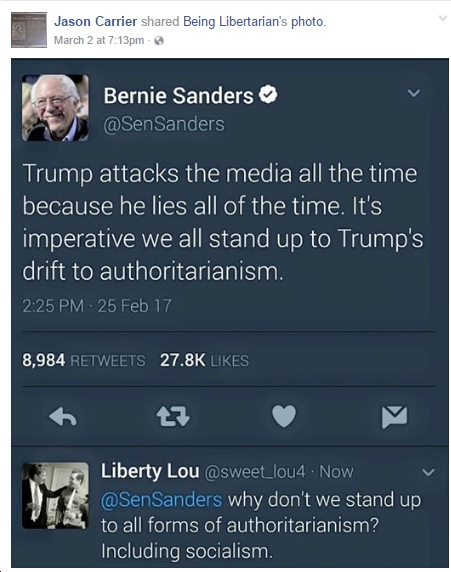Open the March 2 at 7:13pm timestamp
The image size is (451, 572).
[99, 40]
